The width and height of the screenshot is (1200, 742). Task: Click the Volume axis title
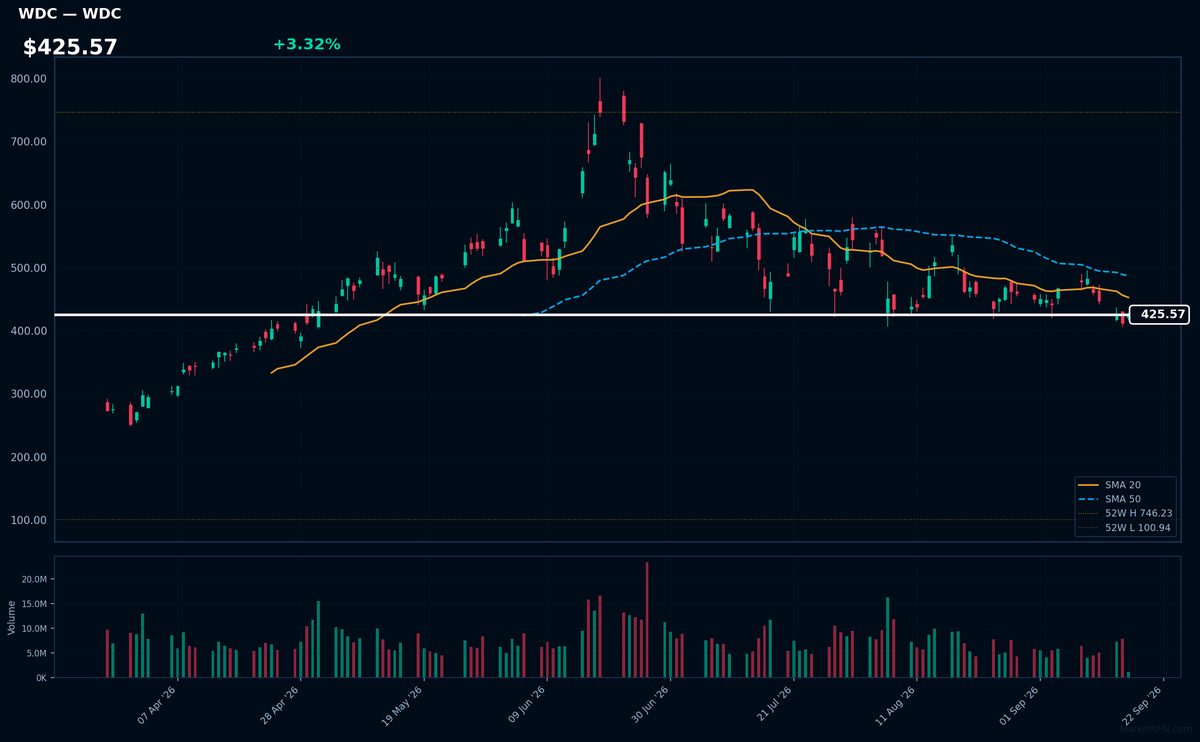tap(12, 617)
